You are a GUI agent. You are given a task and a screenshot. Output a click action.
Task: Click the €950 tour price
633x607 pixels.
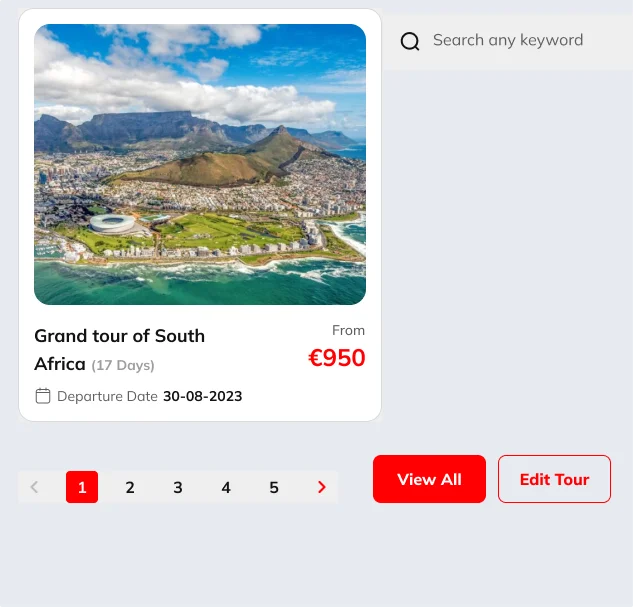(x=337, y=358)
